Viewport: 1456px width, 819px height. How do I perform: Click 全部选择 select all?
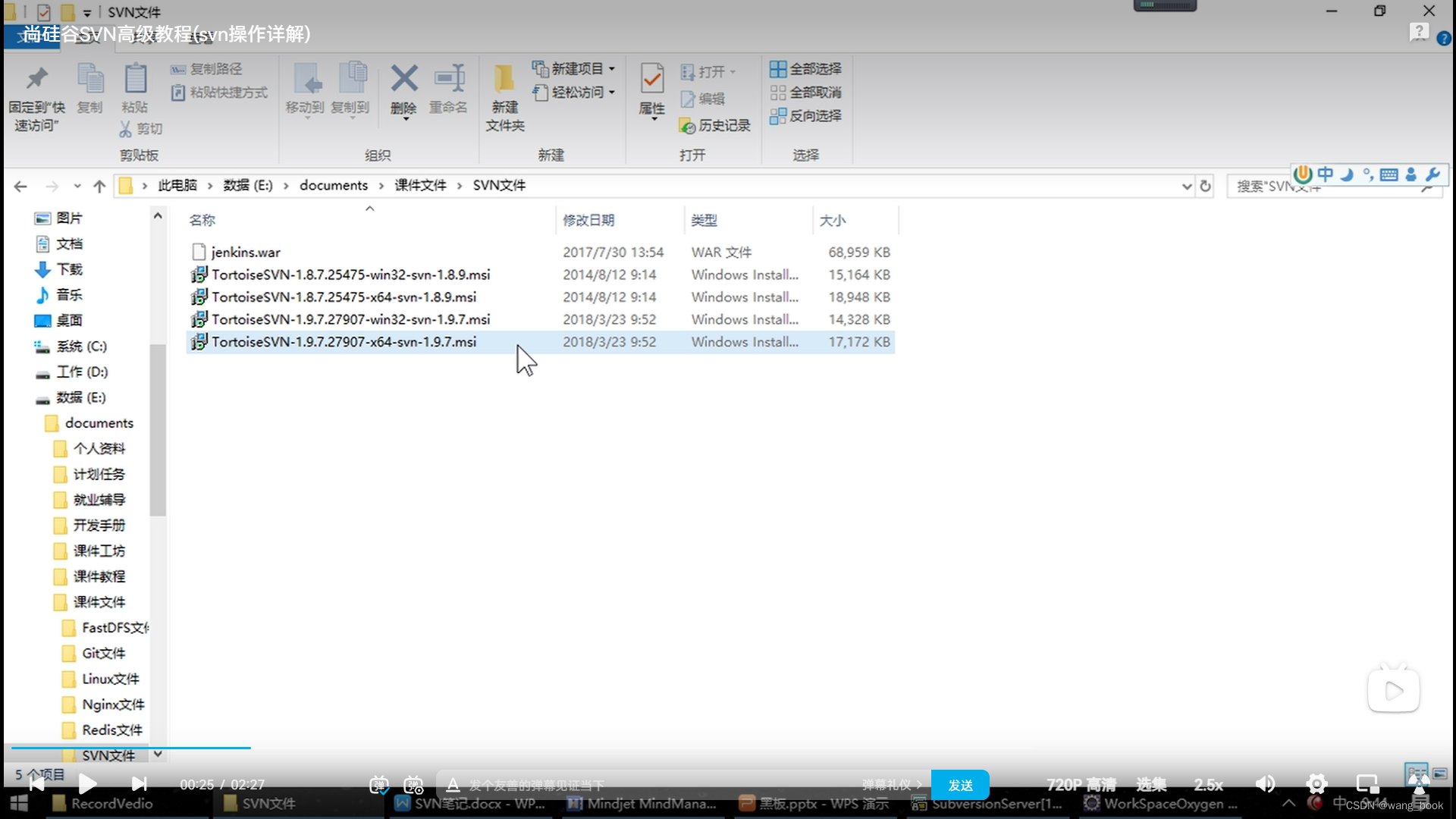point(805,69)
